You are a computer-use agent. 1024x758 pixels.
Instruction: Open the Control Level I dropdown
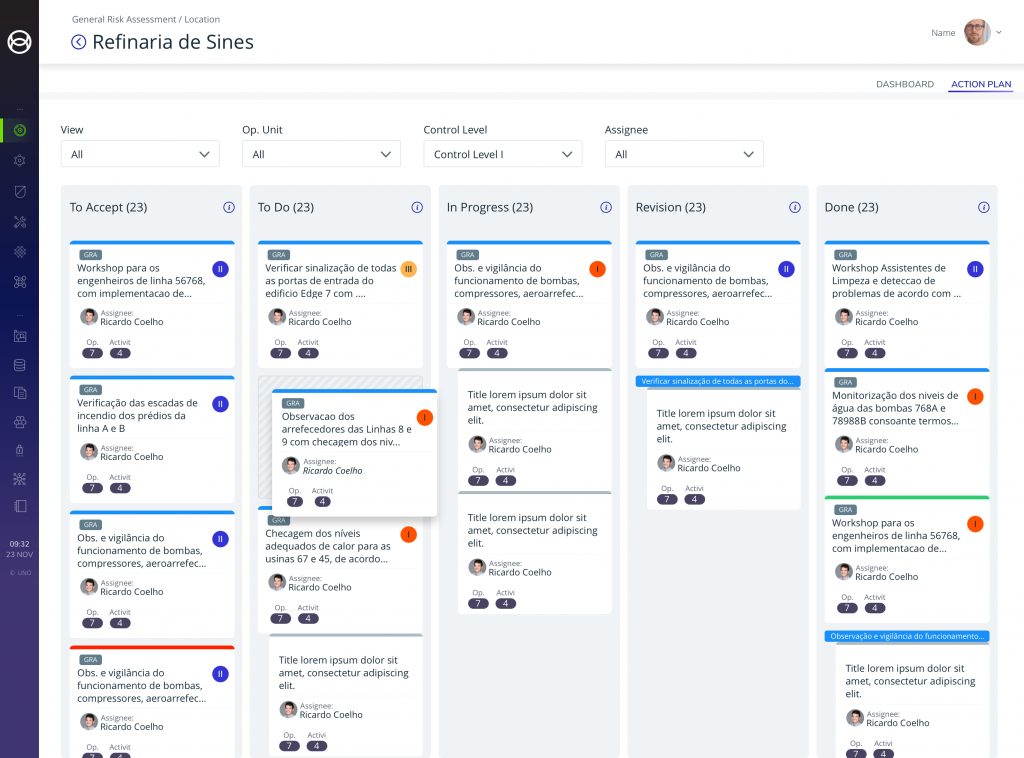tap(502, 154)
